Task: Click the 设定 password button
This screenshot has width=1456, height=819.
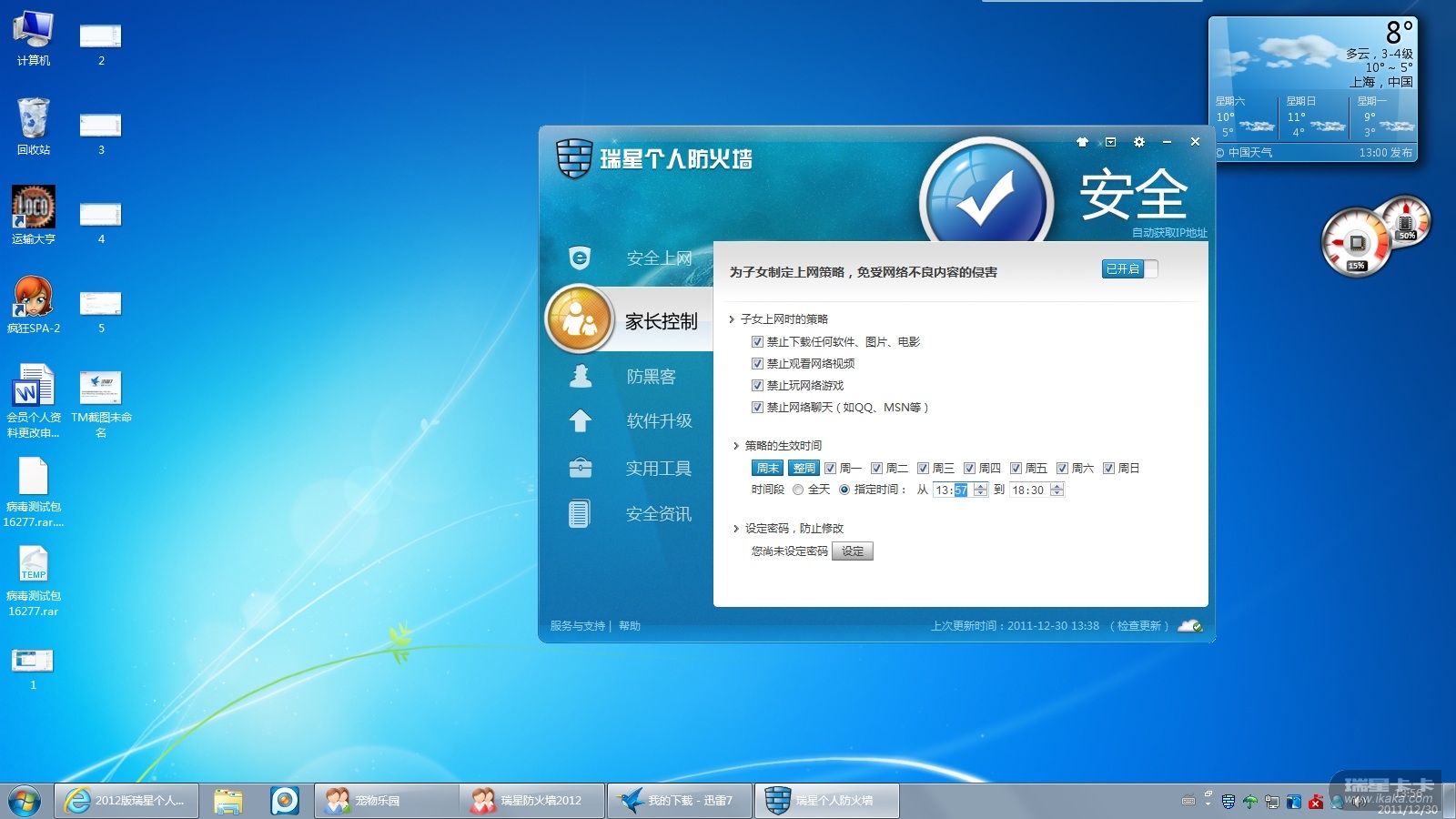Action: coord(853,551)
